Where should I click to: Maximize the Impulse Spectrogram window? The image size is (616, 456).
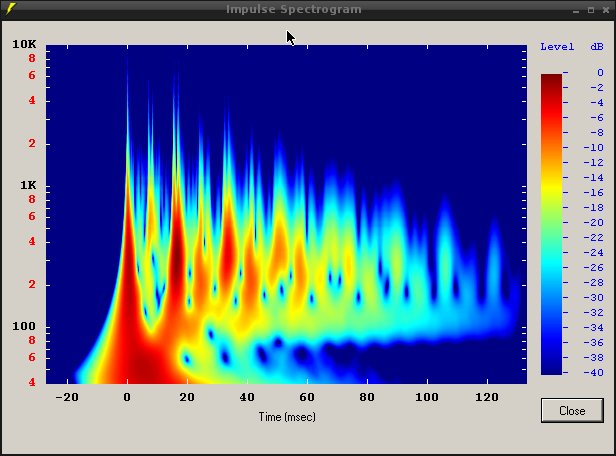[591, 10]
